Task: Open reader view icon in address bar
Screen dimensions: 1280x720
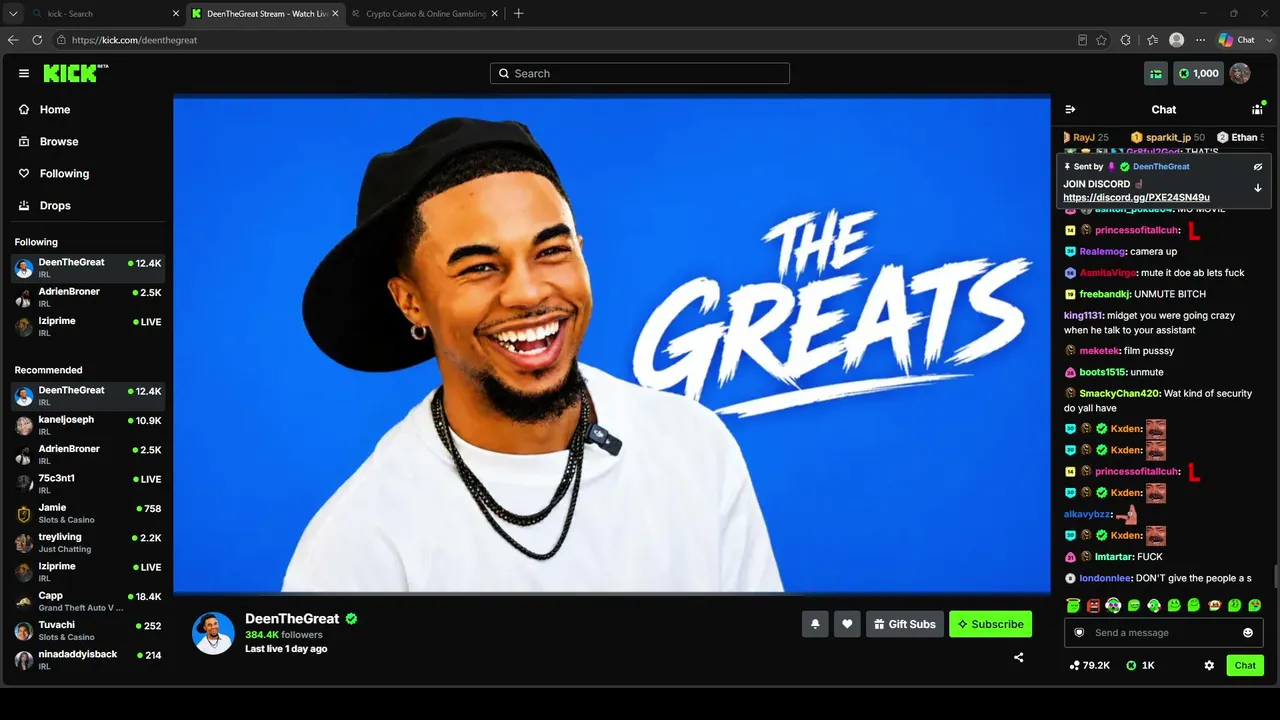Action: [1082, 40]
